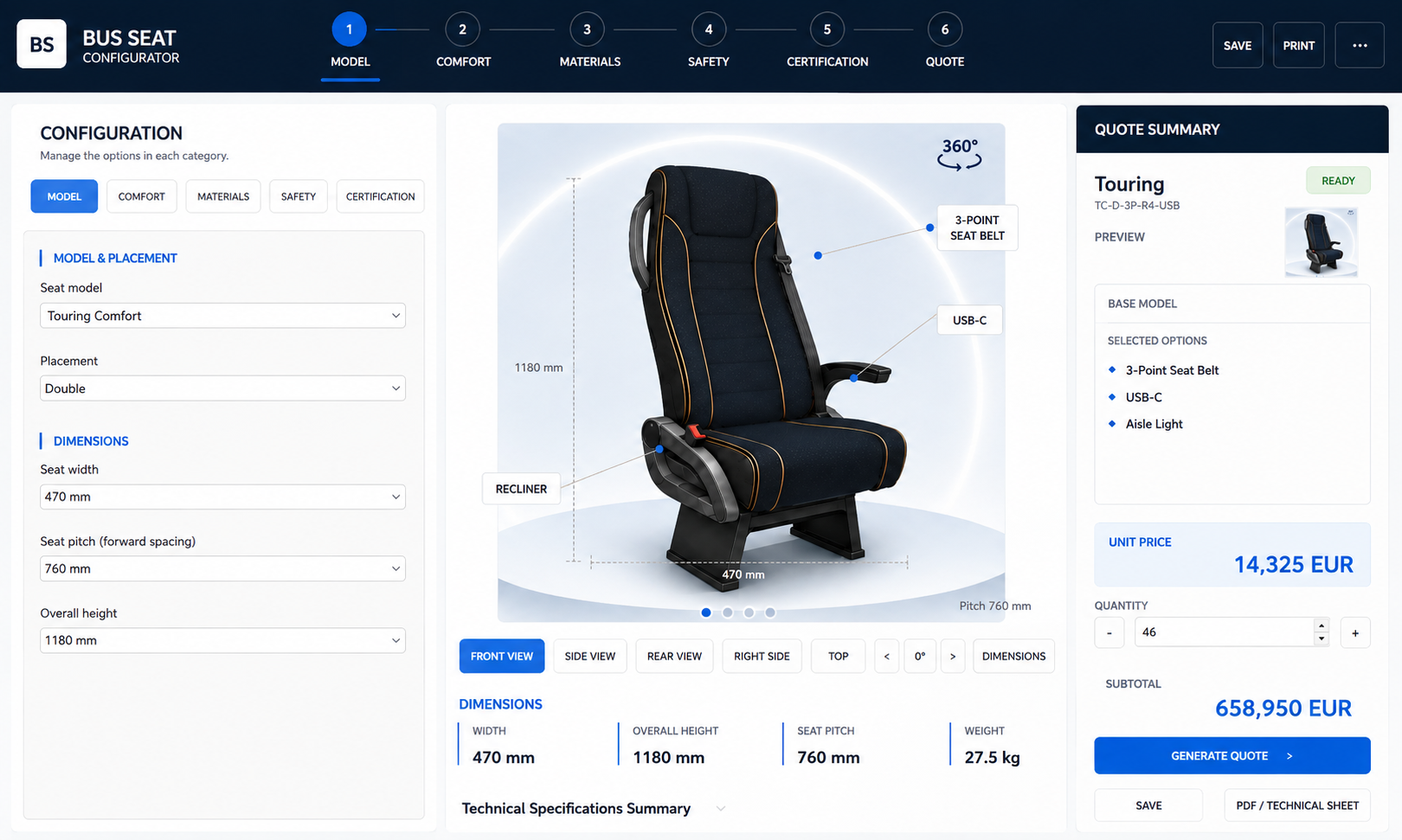Go to step 2 Comfort circle

(x=462, y=29)
